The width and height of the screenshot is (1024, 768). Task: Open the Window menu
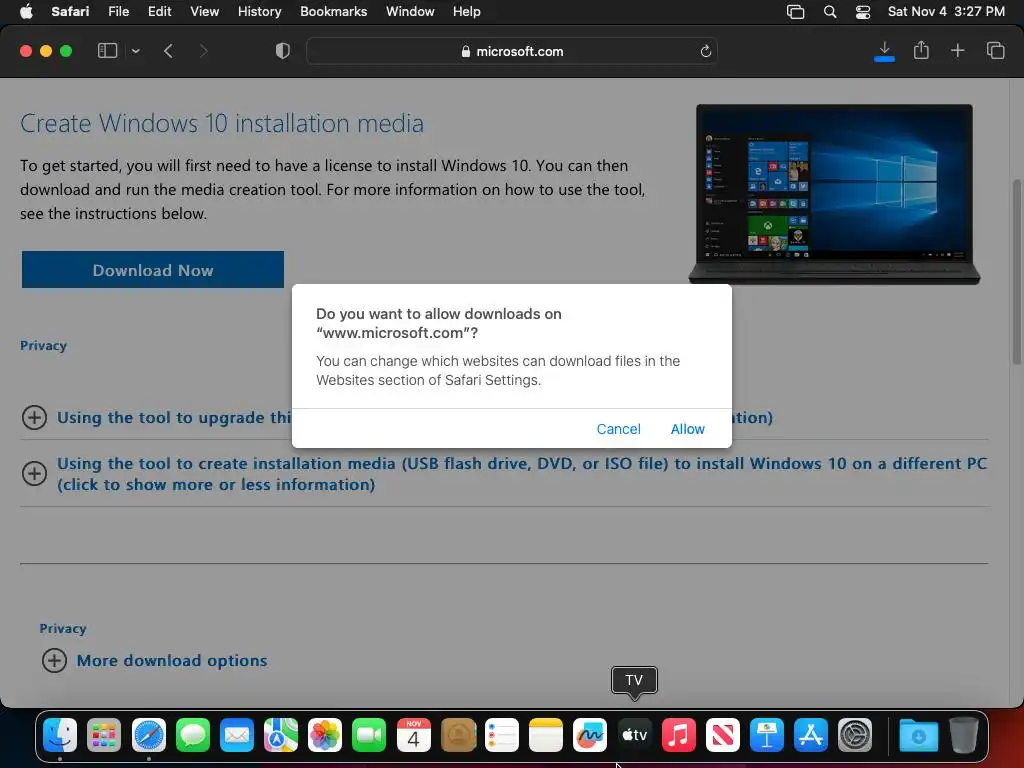pyautogui.click(x=410, y=11)
